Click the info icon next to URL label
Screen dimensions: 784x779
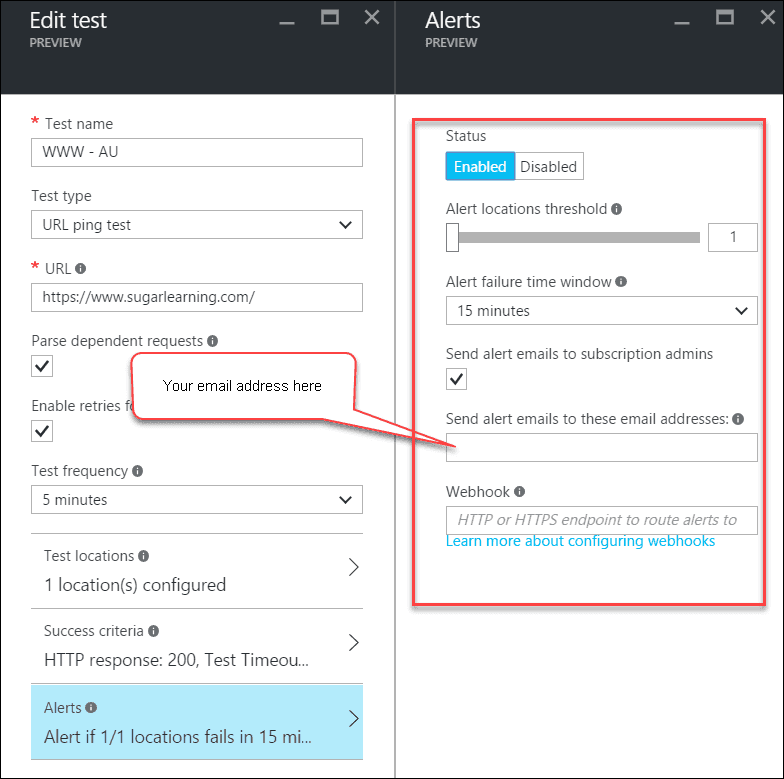tap(80, 269)
